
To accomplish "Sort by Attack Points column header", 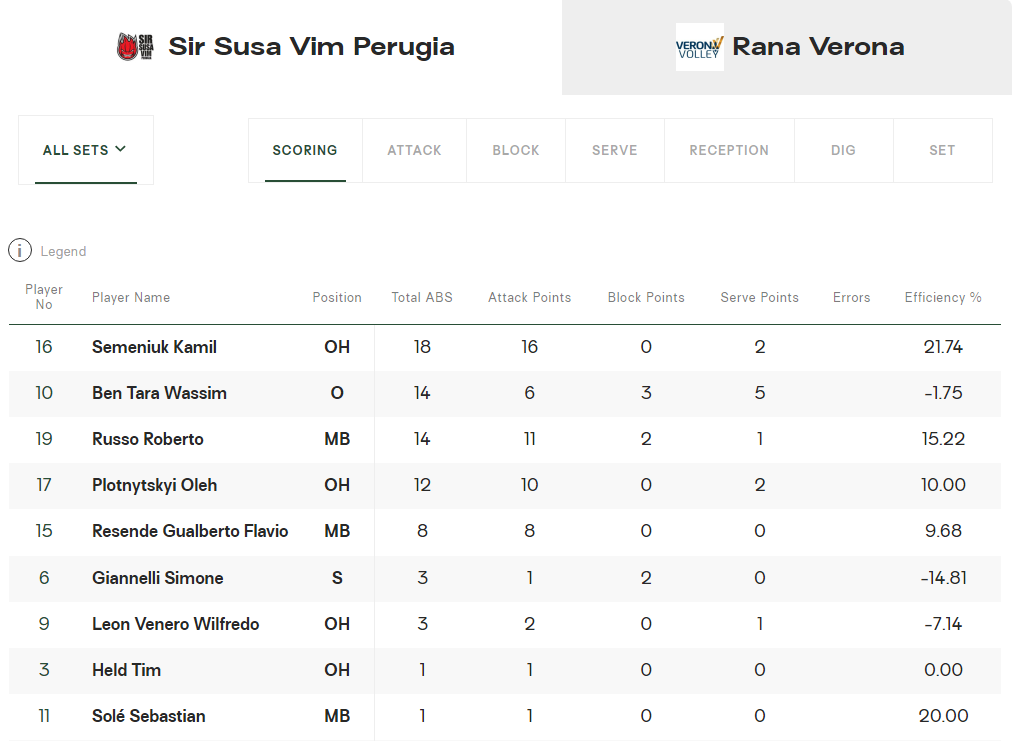I will click(x=529, y=297).
